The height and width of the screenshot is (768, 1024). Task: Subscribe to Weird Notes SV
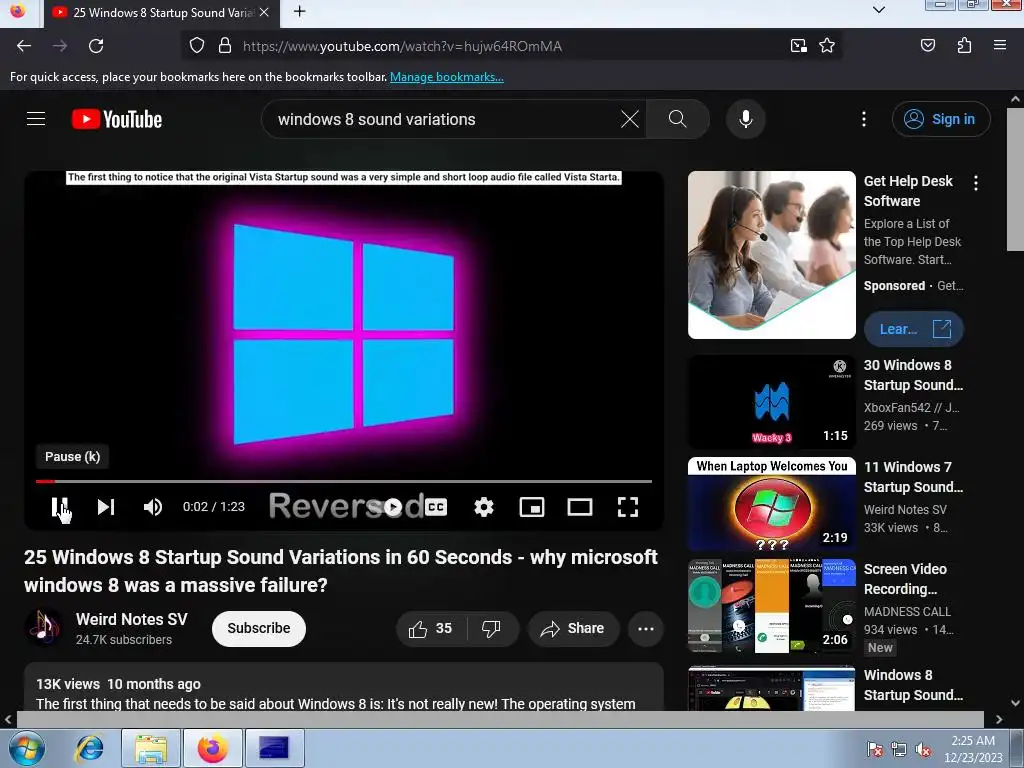[259, 628]
